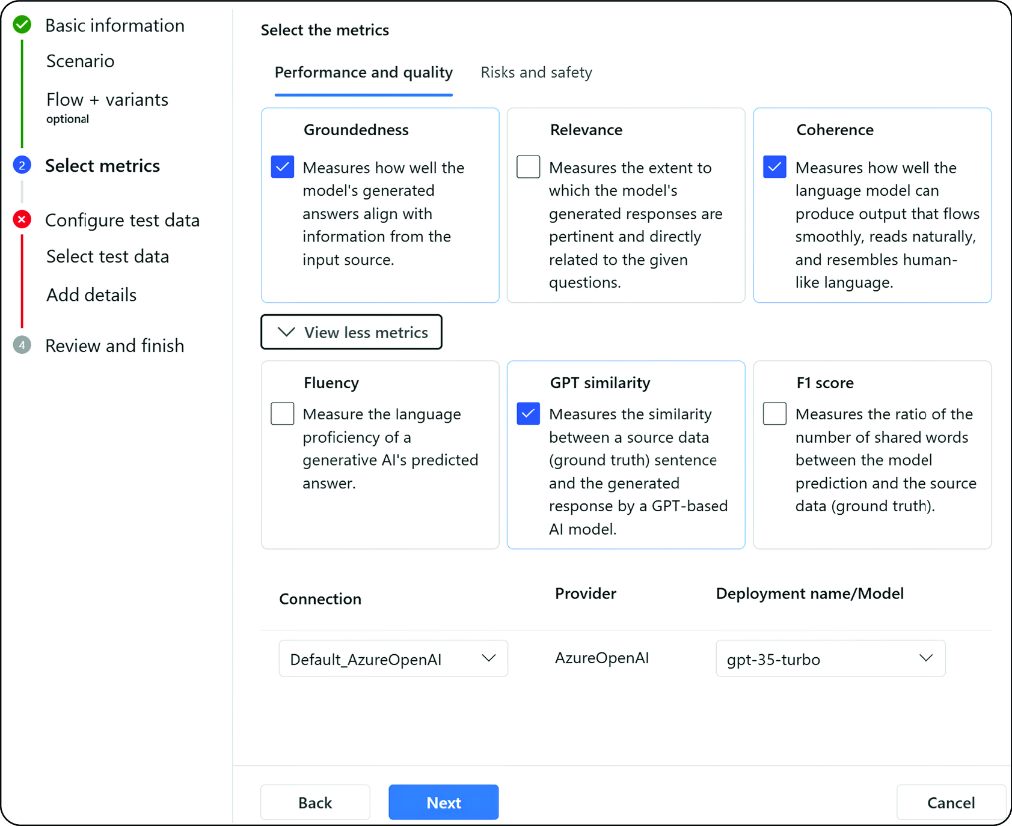Screen dimensions: 1012x826
Task: Click the blue step 2 circle icon
Action: coord(22,165)
